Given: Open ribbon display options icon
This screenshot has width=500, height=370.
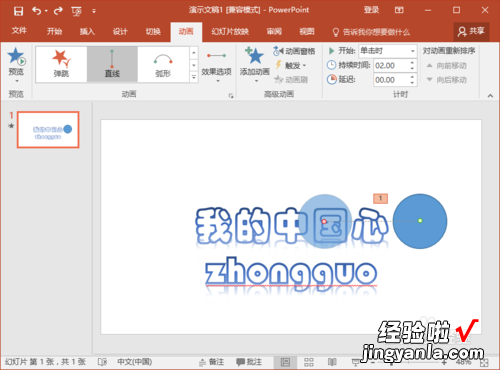Looking at the screenshot, I should click(x=399, y=10).
